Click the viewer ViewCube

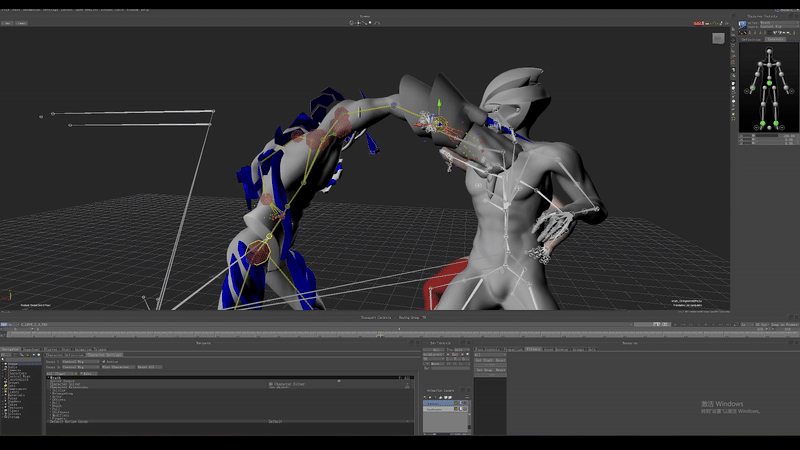[x=718, y=38]
